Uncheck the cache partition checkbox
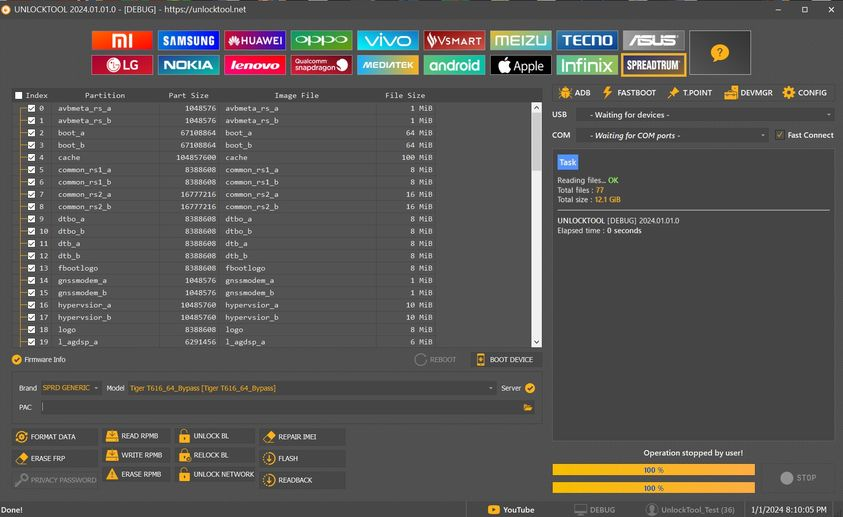Viewport: 843px width, 517px height. [32, 157]
